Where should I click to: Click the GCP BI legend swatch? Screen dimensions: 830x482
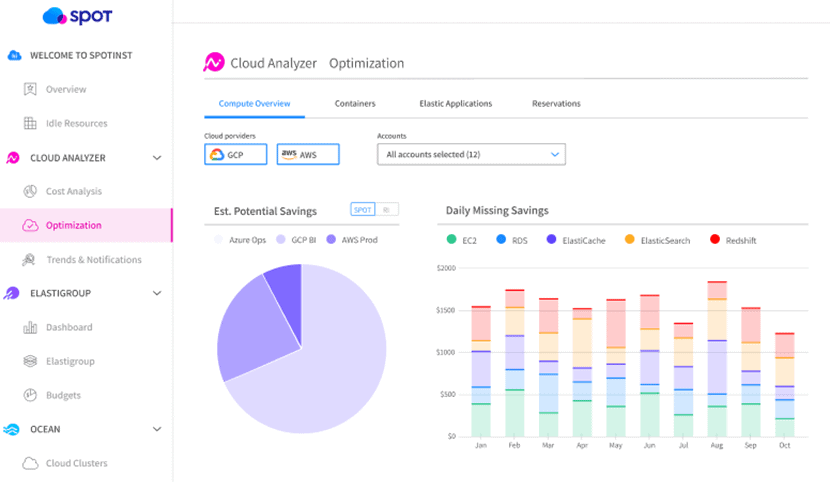point(281,240)
